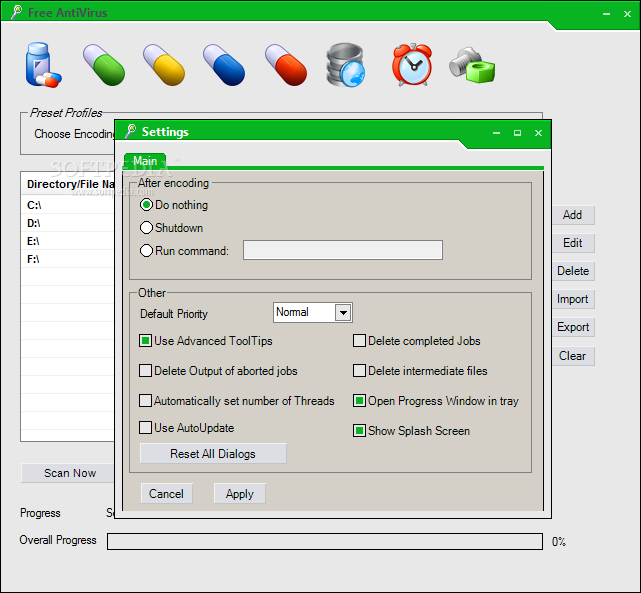Open the bolt and green nut settings icon
The height and width of the screenshot is (593, 641).
[472, 65]
